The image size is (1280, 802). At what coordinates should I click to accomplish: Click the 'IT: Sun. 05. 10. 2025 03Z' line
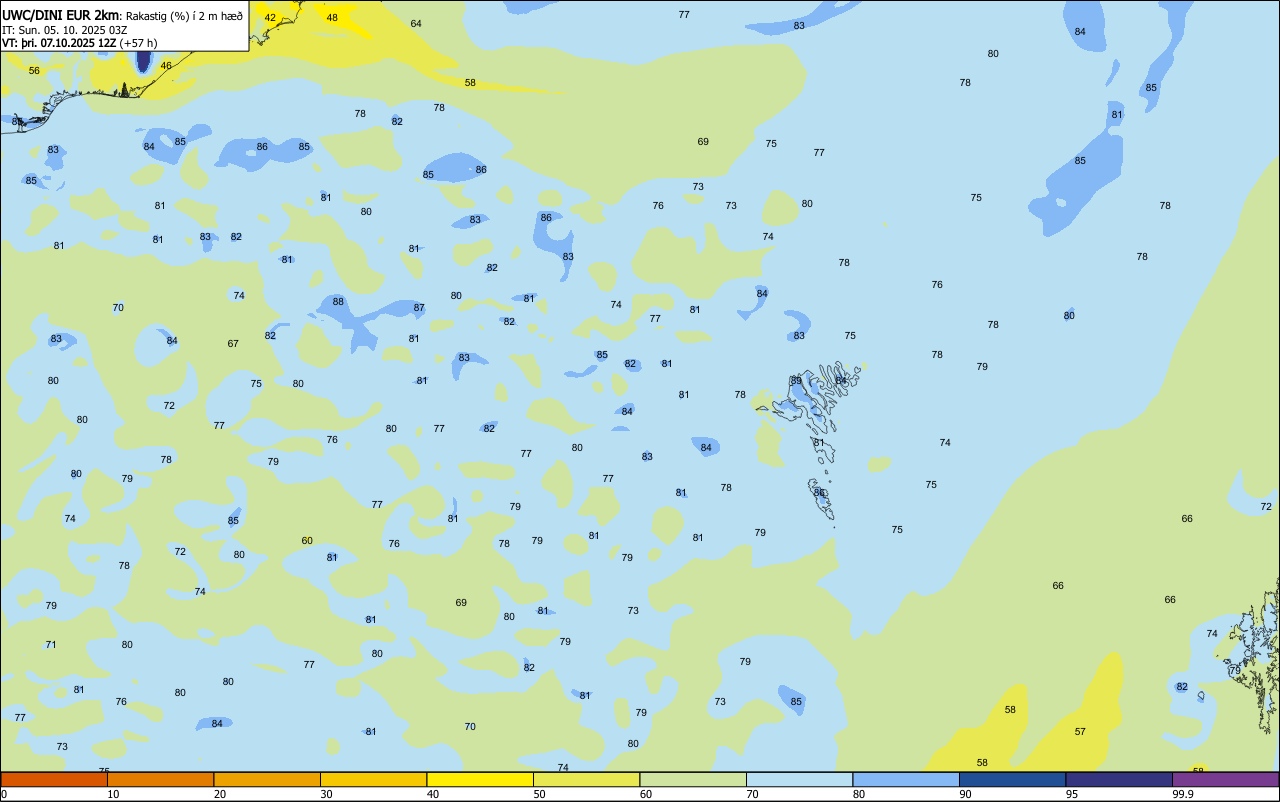[x=64, y=30]
